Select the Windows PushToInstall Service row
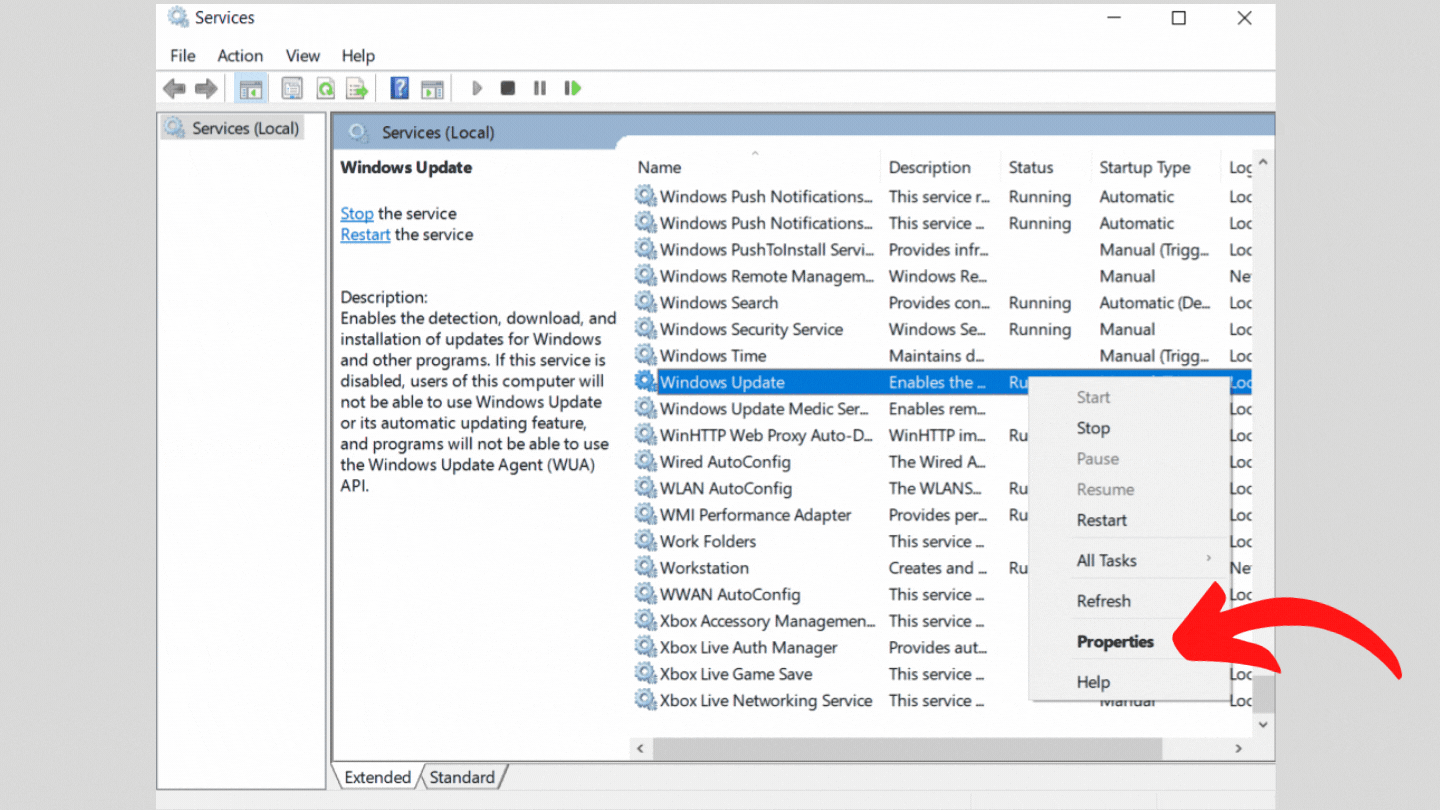 [x=941, y=249]
